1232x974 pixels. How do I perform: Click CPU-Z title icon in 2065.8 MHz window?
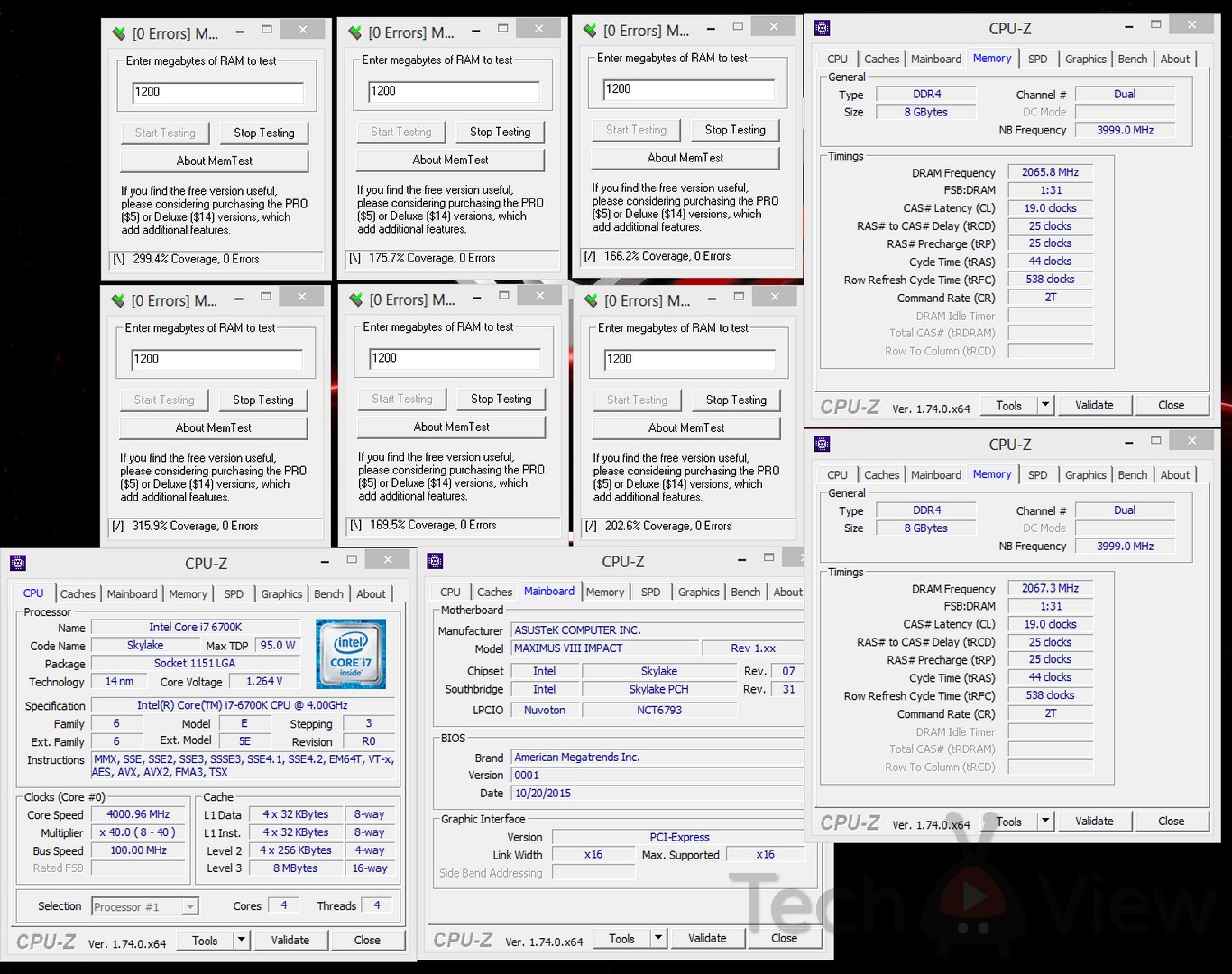pyautogui.click(x=822, y=28)
